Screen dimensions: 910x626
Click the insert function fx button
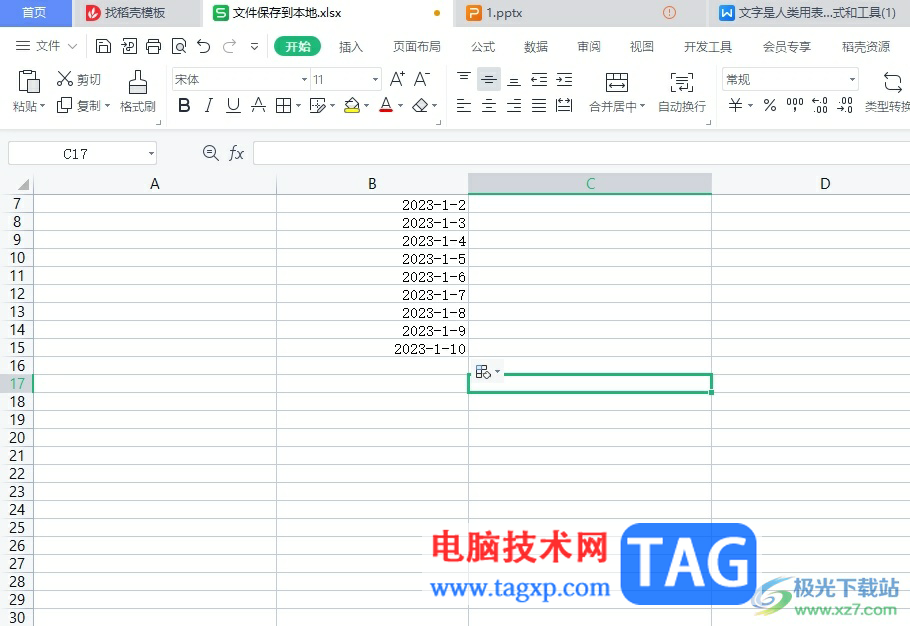236,154
